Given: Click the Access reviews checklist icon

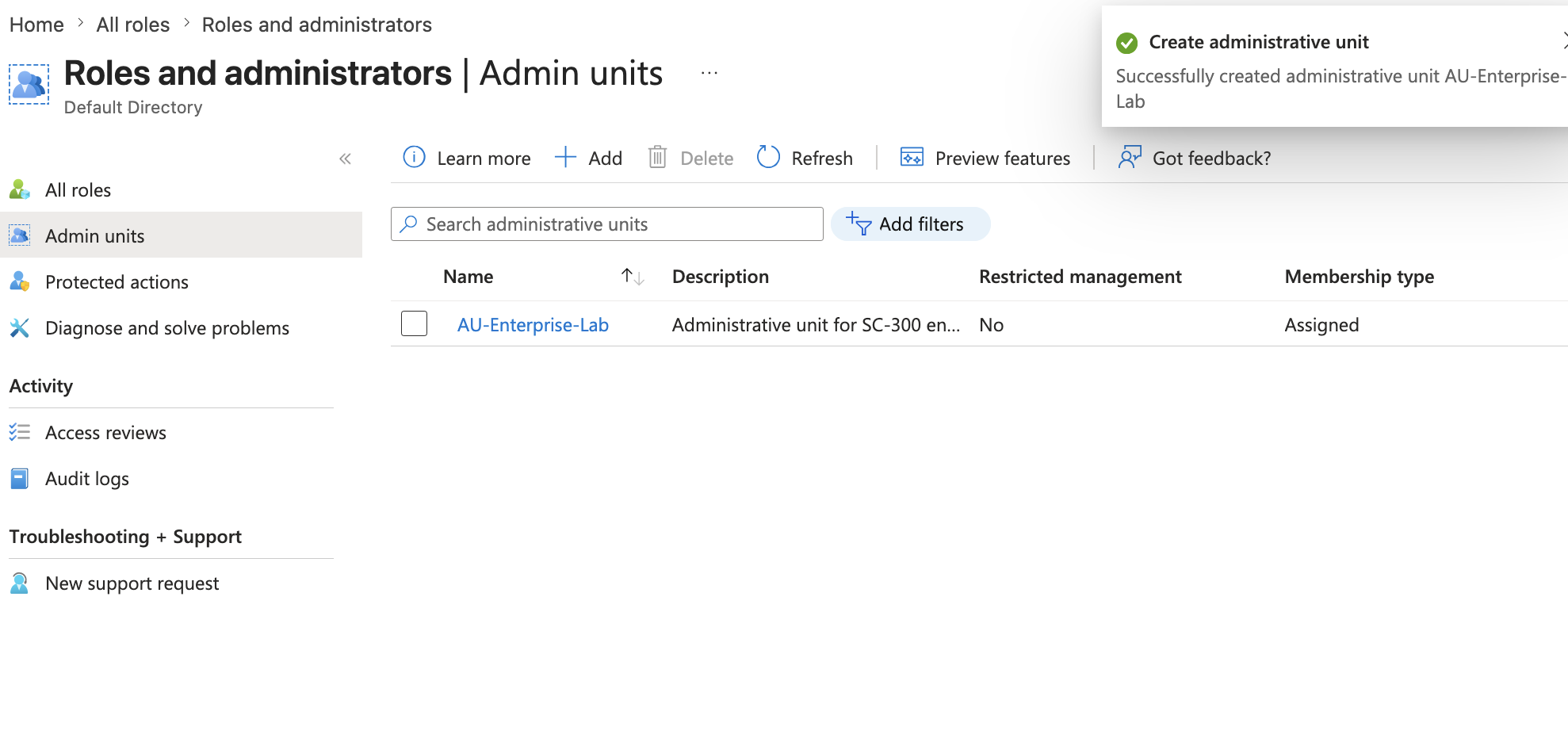Looking at the screenshot, I should click(x=20, y=432).
